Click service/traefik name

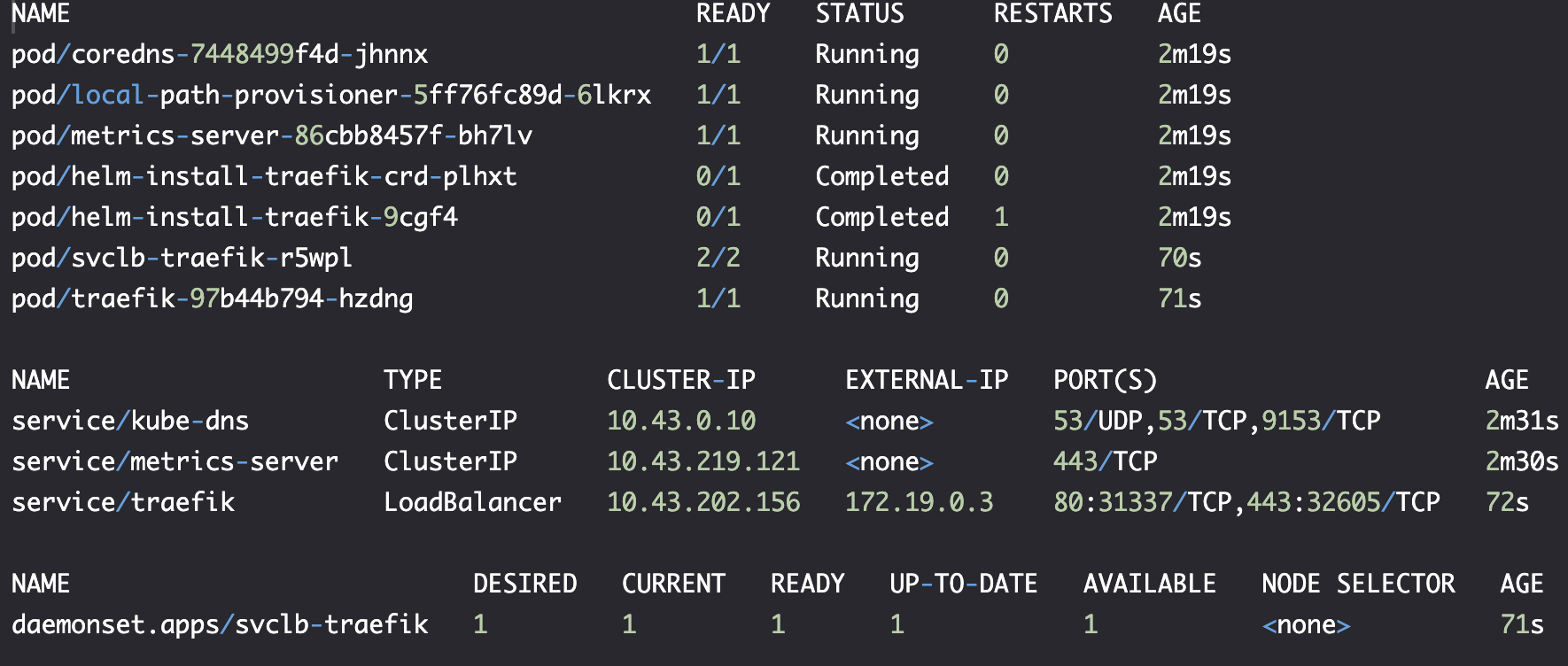click(123, 503)
